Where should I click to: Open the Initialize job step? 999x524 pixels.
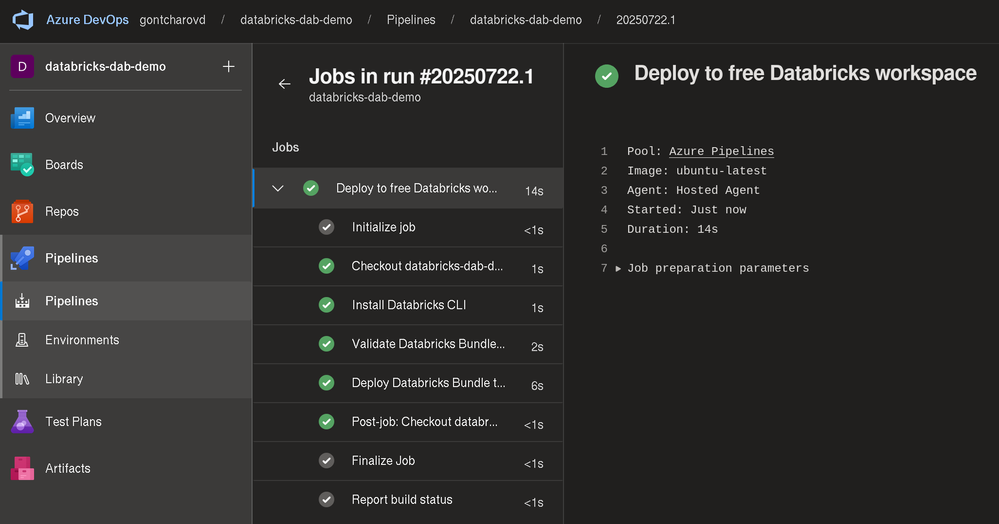383,227
